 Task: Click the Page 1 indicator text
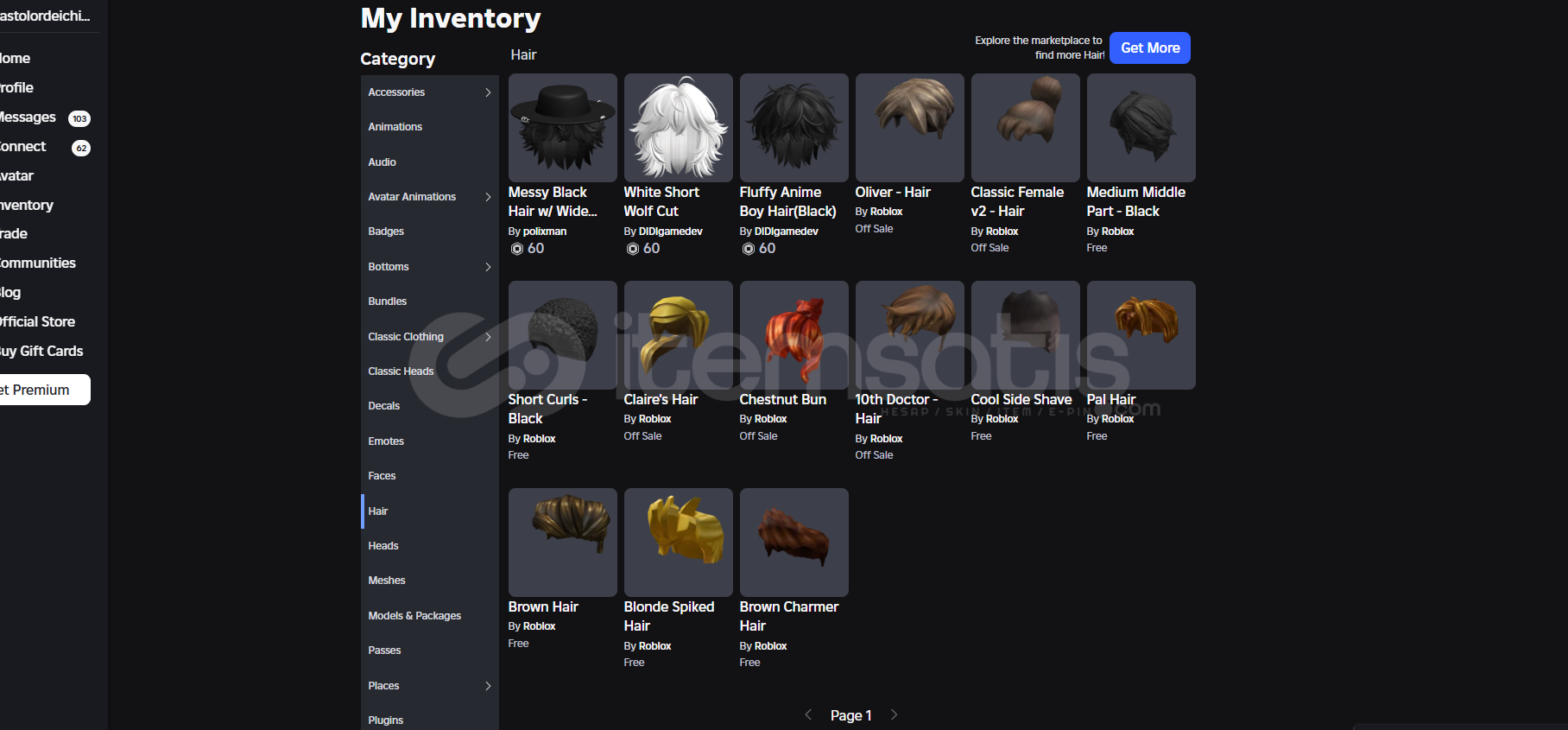851,715
